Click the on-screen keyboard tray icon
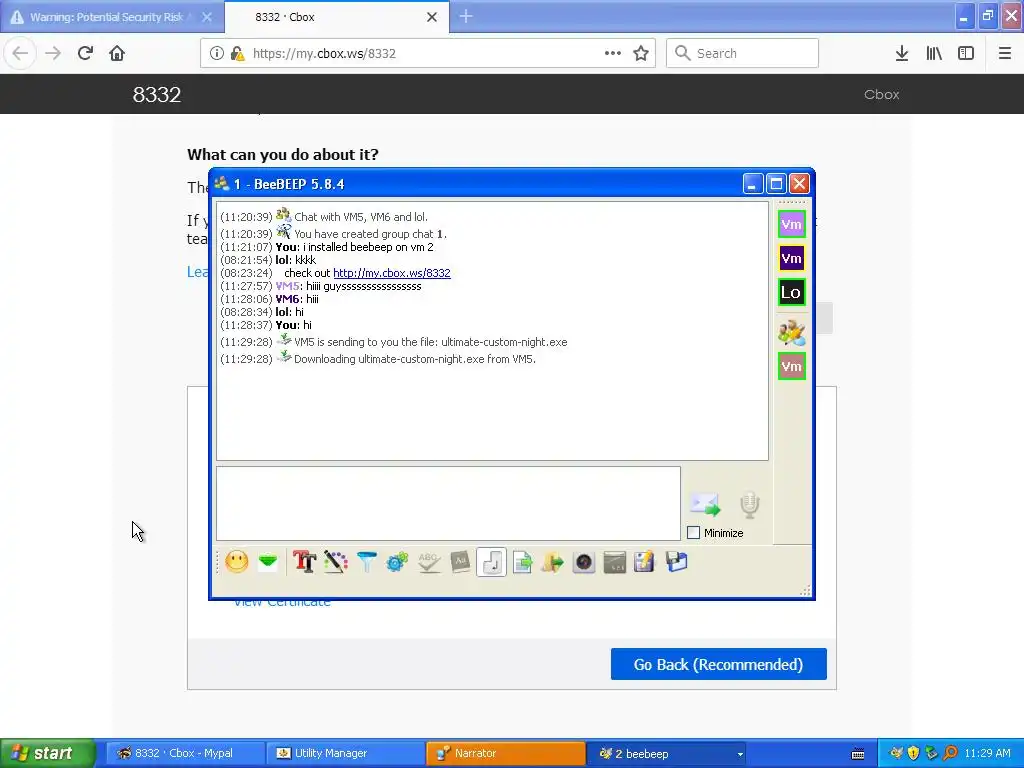The width and height of the screenshot is (1024, 768). point(858,754)
